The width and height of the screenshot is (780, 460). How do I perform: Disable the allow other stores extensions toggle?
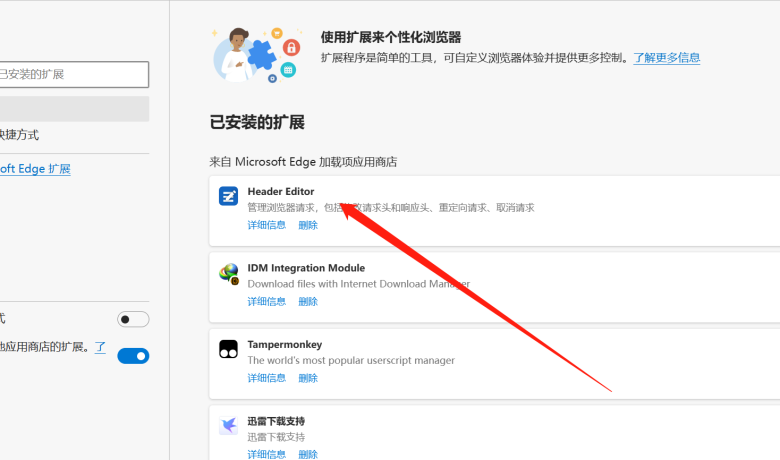pos(133,356)
